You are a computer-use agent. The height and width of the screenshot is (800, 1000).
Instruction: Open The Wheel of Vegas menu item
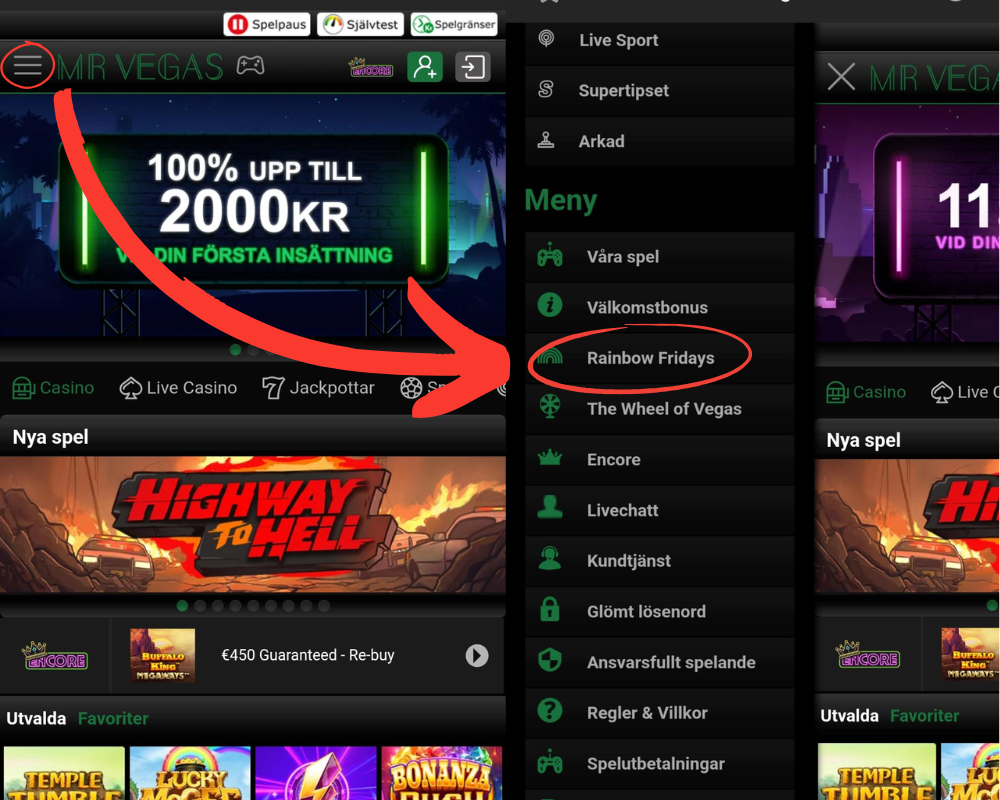(663, 409)
